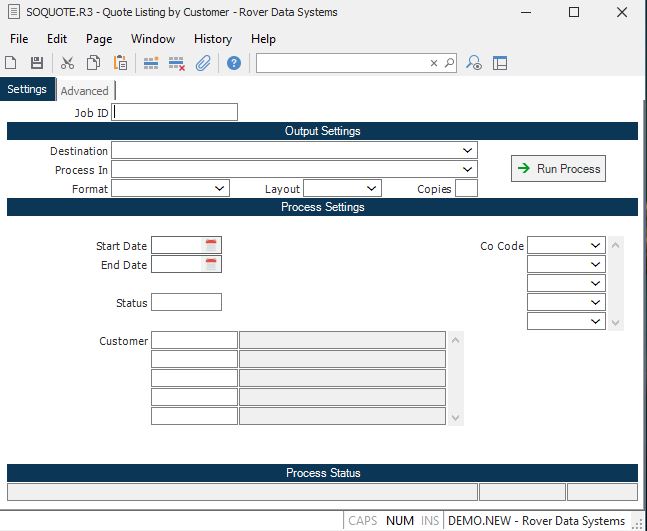
Task: Open attachments with the paperclip icon
Action: tap(202, 63)
